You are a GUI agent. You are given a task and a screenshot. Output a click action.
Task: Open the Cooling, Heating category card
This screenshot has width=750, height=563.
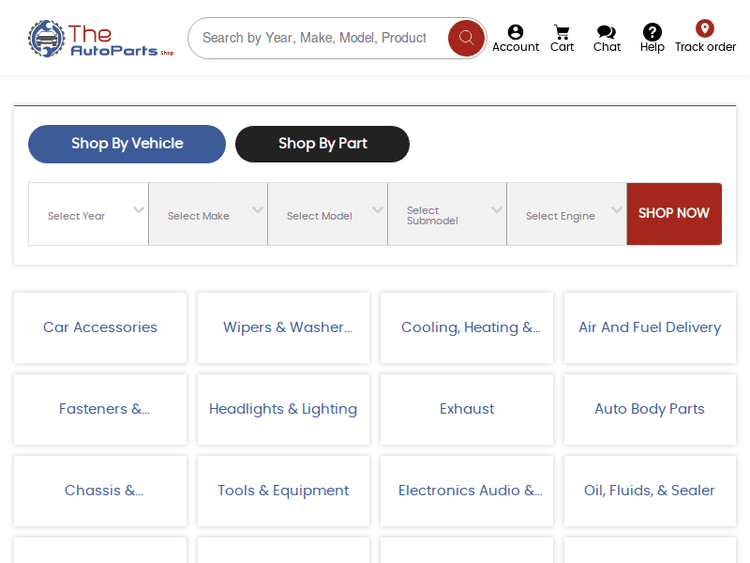click(467, 328)
